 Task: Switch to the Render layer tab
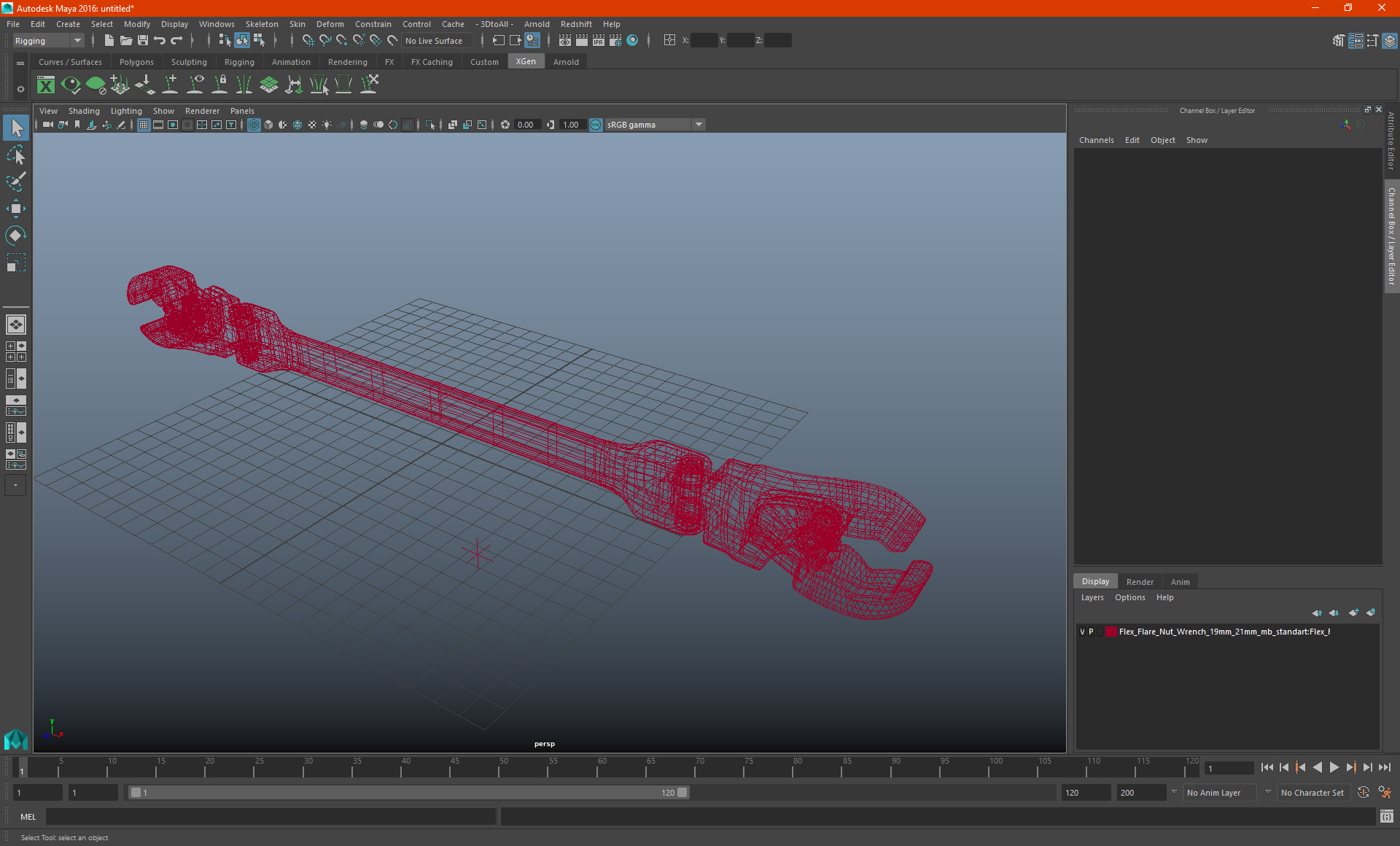(1140, 582)
